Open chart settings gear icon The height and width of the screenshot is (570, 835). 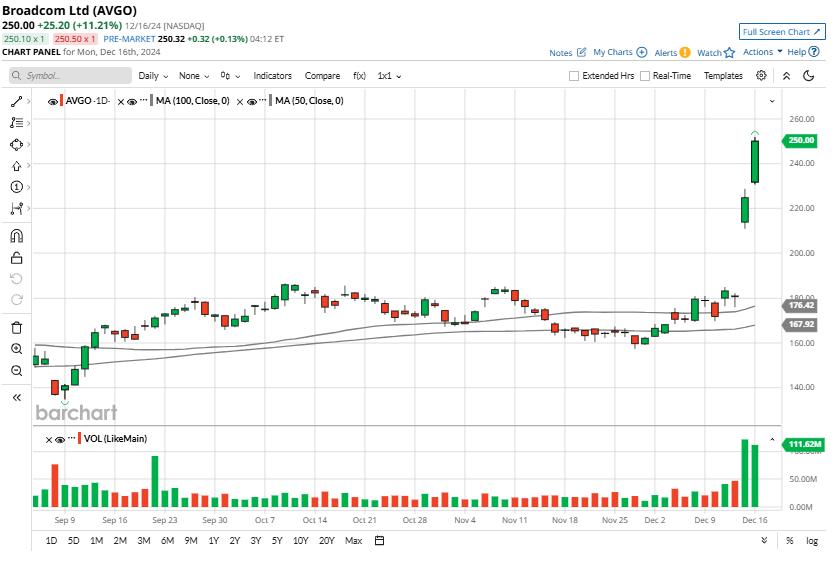[x=762, y=76]
